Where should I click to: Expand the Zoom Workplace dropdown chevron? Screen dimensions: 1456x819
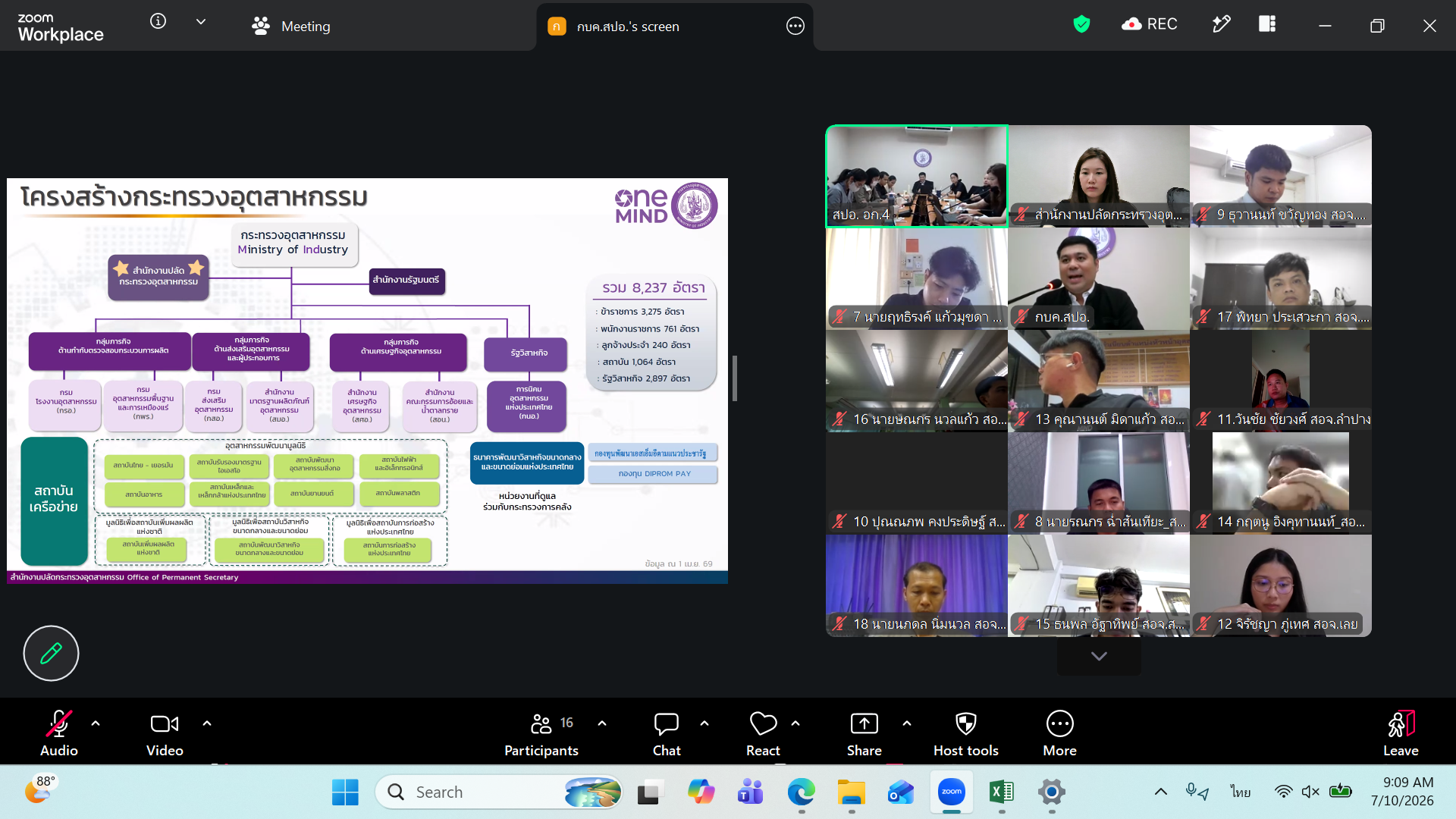pyautogui.click(x=201, y=22)
